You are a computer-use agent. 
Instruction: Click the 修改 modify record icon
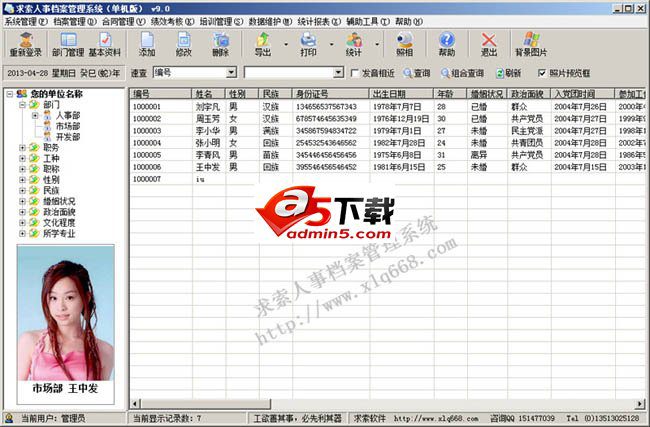(x=183, y=44)
